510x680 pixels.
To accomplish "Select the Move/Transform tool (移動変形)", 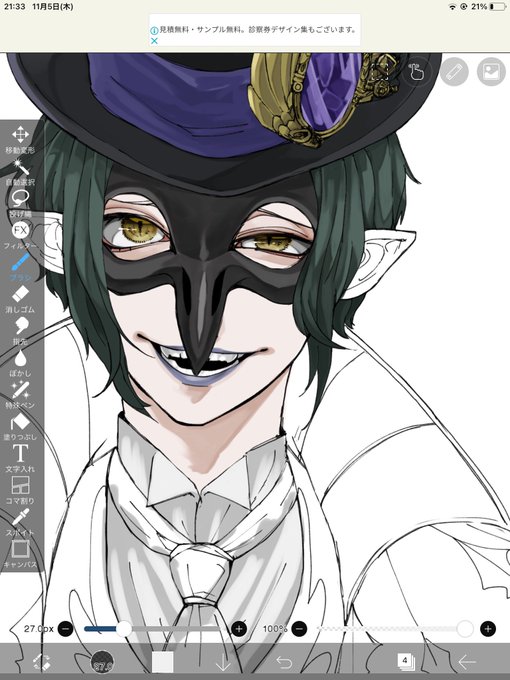I will pos(20,140).
